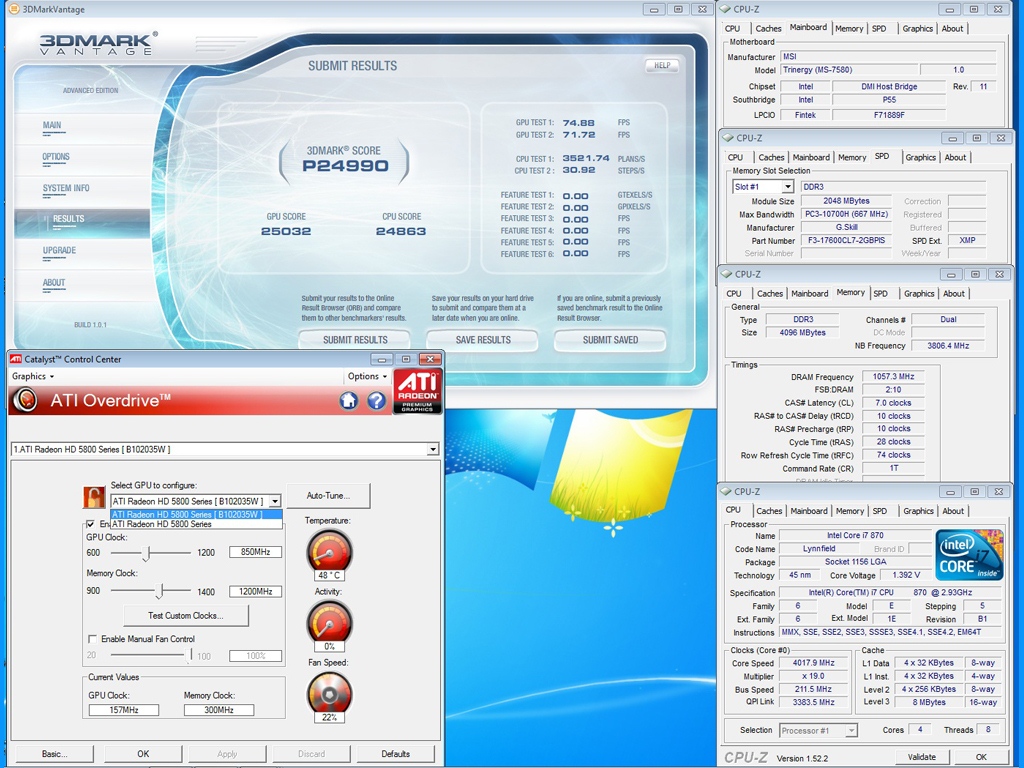Click the CPU-Z Memory window title icon
The width and height of the screenshot is (1024, 768).
tap(727, 274)
